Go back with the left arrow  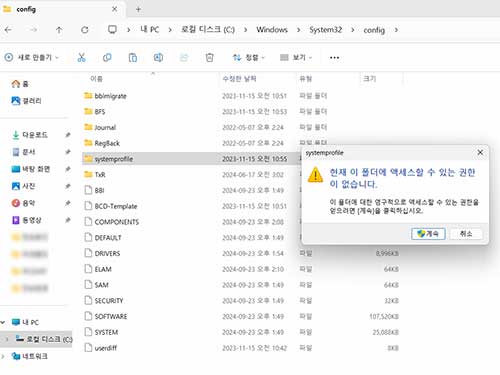[x=8, y=30]
